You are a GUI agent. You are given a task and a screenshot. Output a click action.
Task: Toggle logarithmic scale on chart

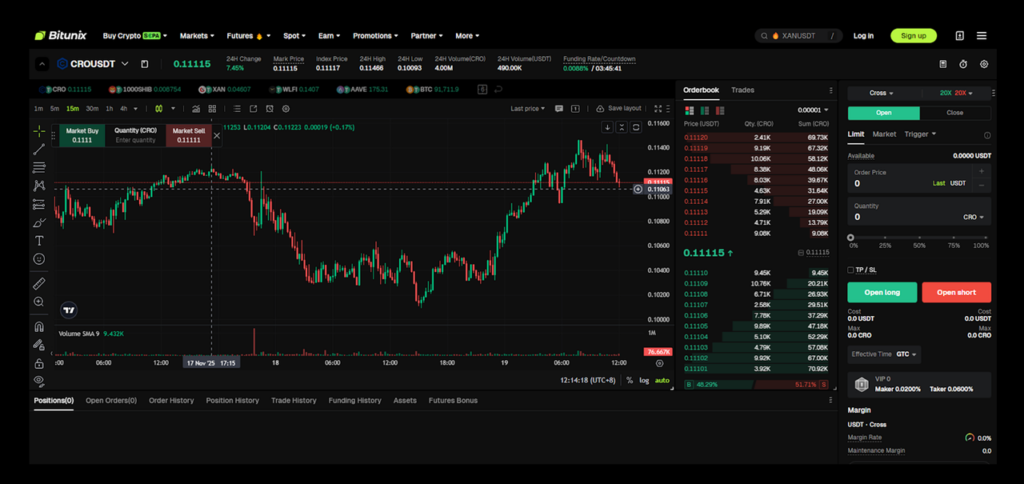tap(644, 380)
